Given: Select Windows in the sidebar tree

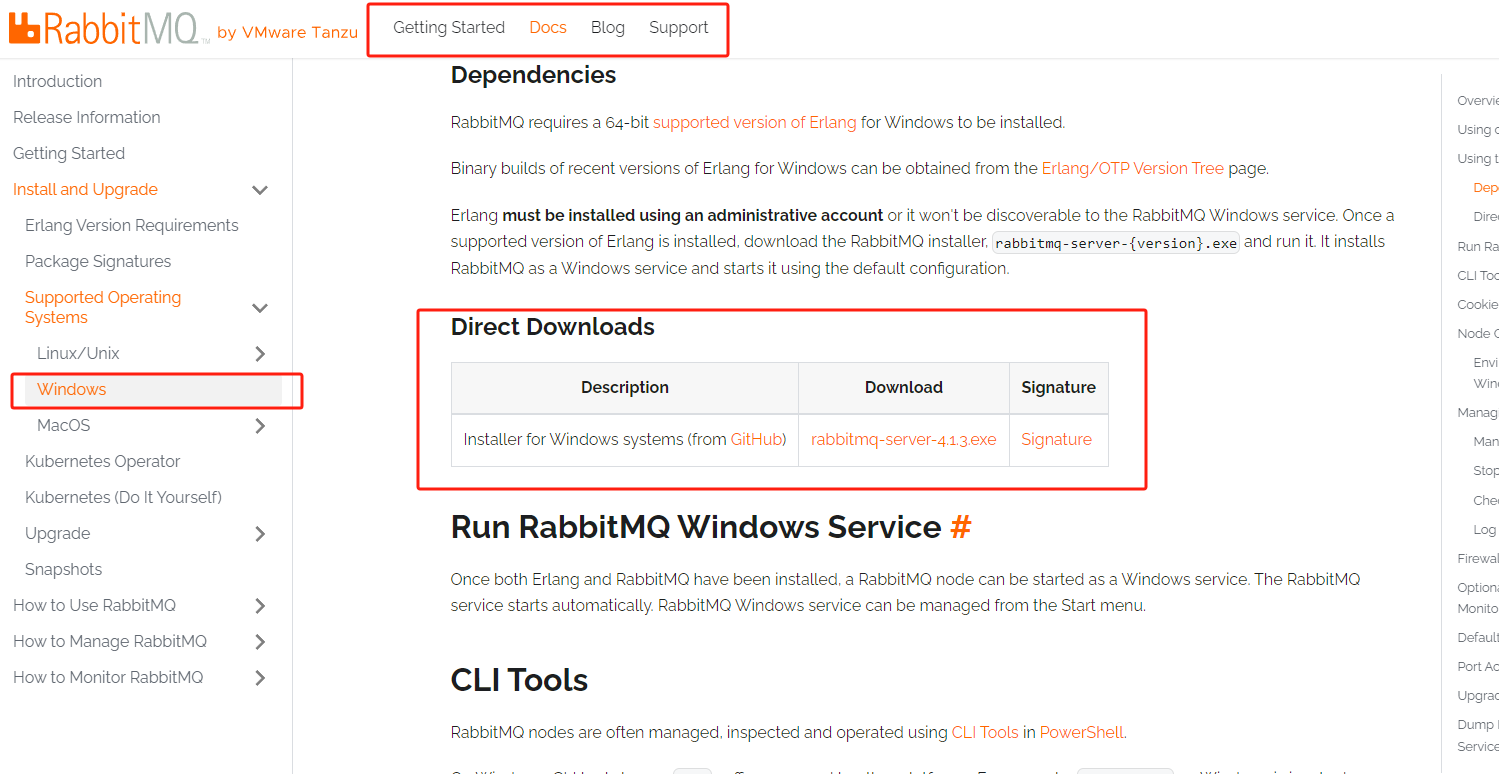Looking at the screenshot, I should [71, 390].
